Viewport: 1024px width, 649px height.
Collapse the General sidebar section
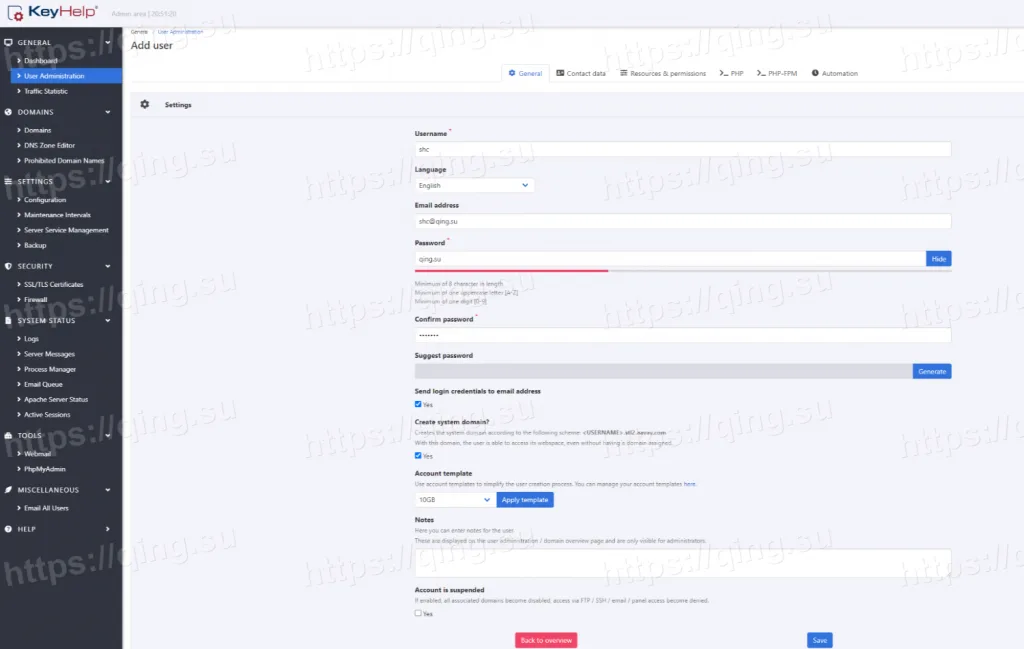tap(108, 42)
